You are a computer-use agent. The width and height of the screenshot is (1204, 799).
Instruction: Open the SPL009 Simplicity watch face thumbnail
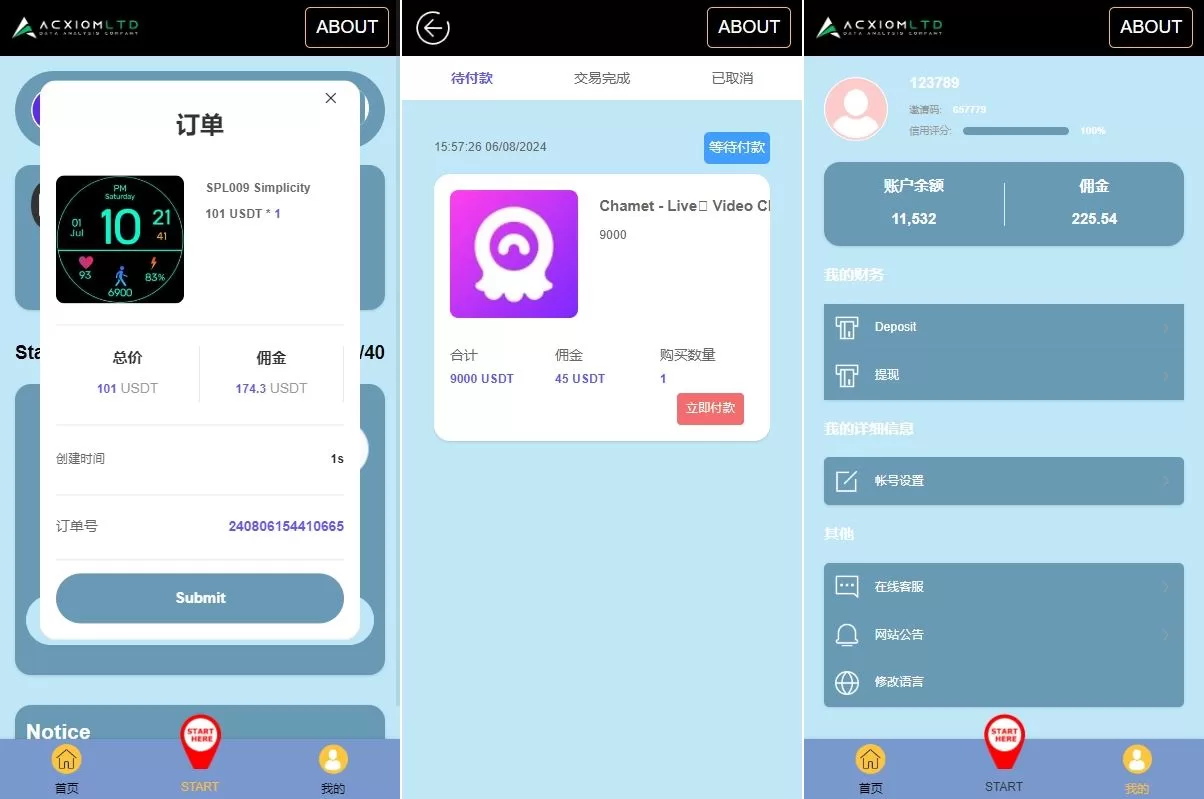pos(120,239)
